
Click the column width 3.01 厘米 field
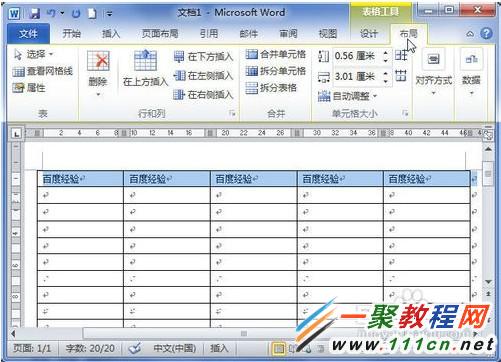pos(357,77)
